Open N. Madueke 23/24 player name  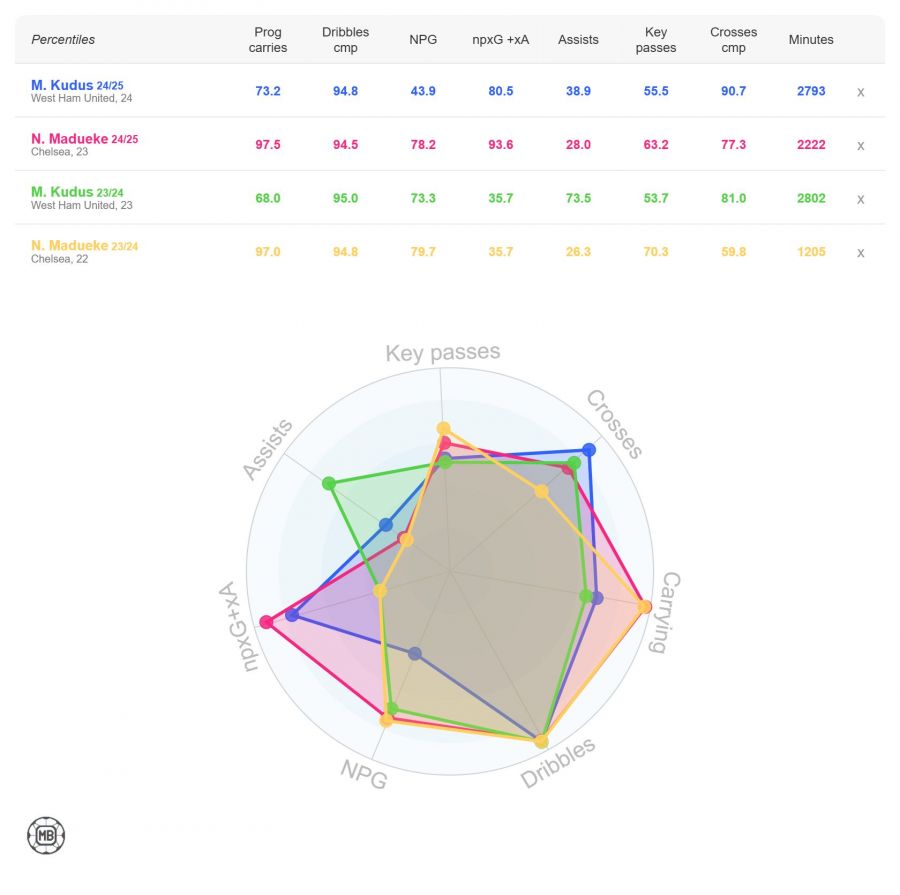click(x=69, y=246)
